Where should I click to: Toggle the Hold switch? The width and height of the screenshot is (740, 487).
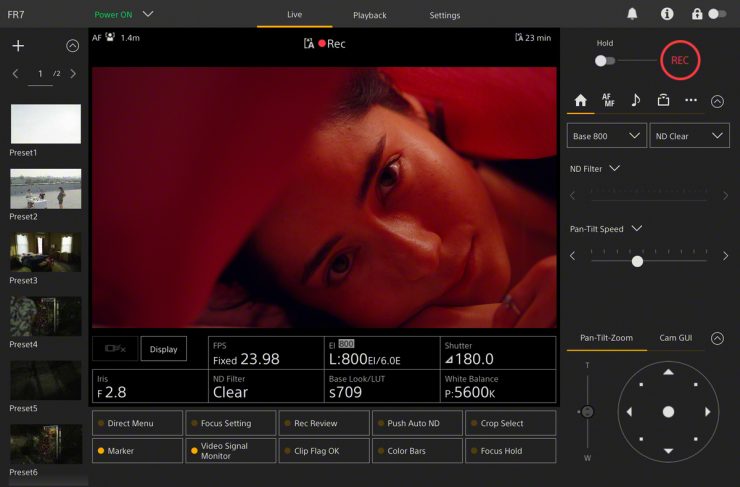[605, 60]
